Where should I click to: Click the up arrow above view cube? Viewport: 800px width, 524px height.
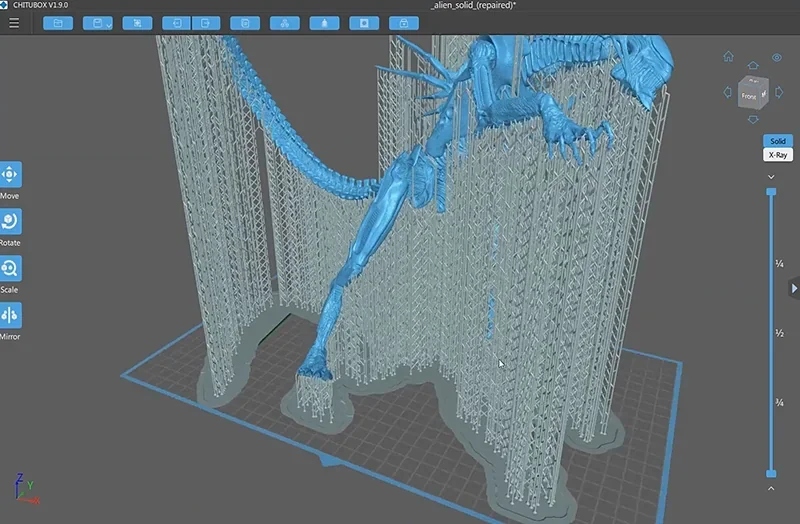tap(753, 65)
